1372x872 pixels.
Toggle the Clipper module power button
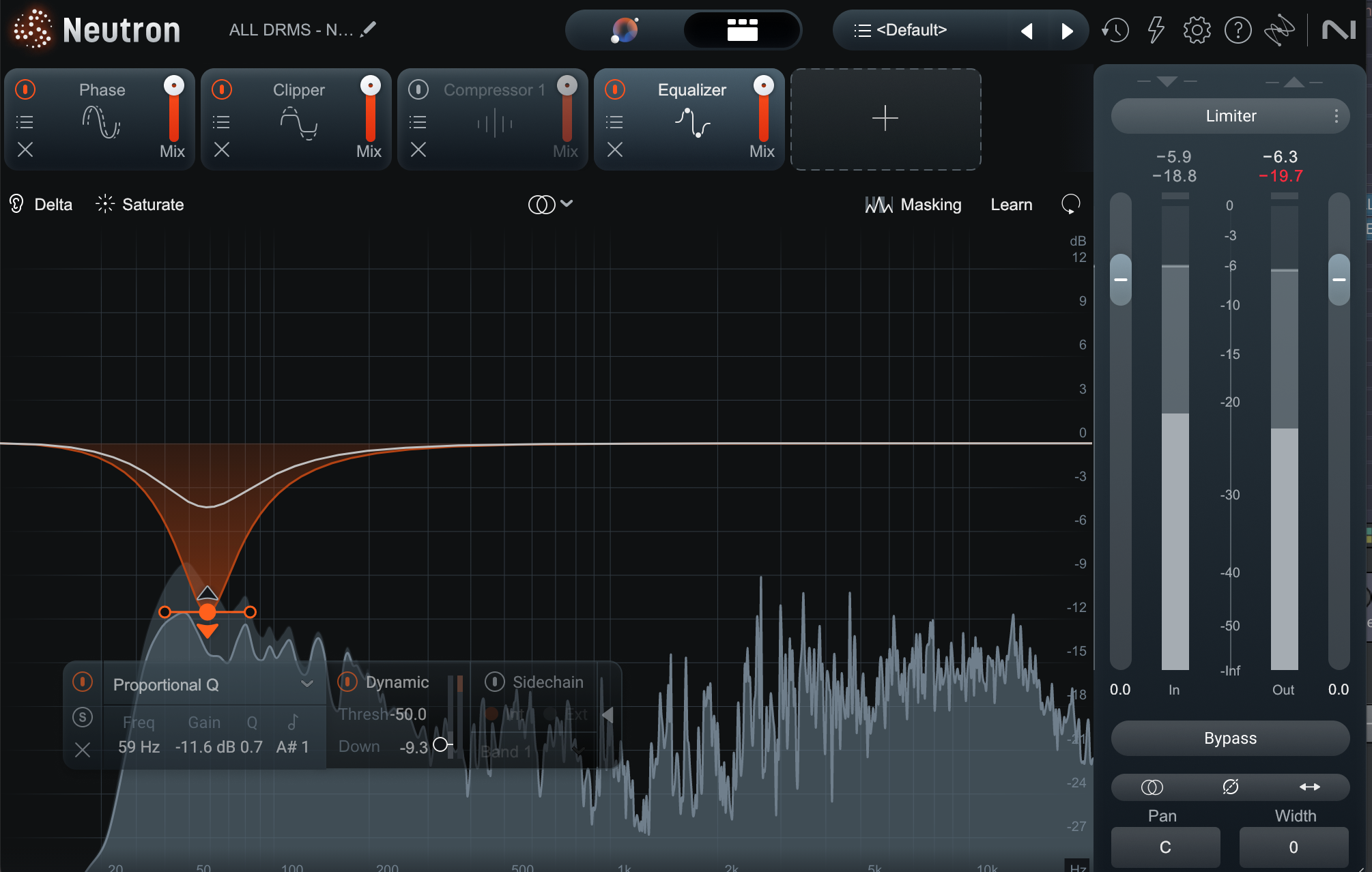(222, 89)
